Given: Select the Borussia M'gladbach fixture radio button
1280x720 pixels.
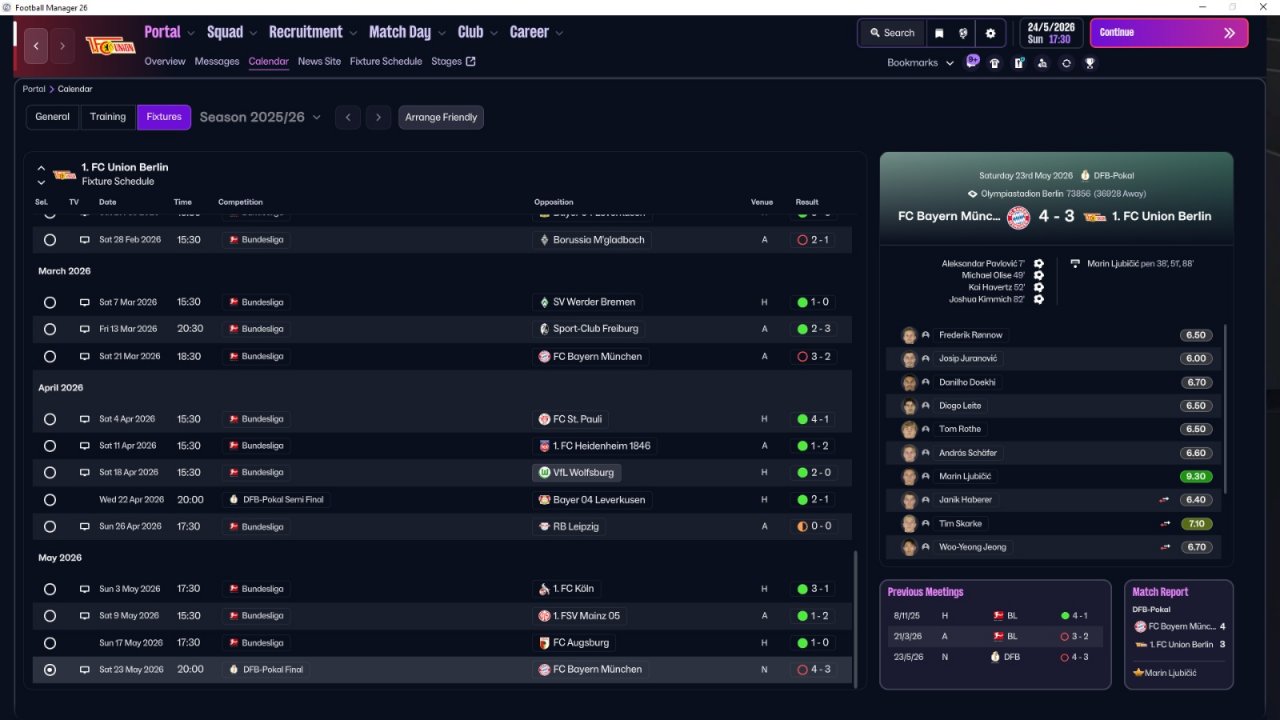Looking at the screenshot, I should (50, 240).
